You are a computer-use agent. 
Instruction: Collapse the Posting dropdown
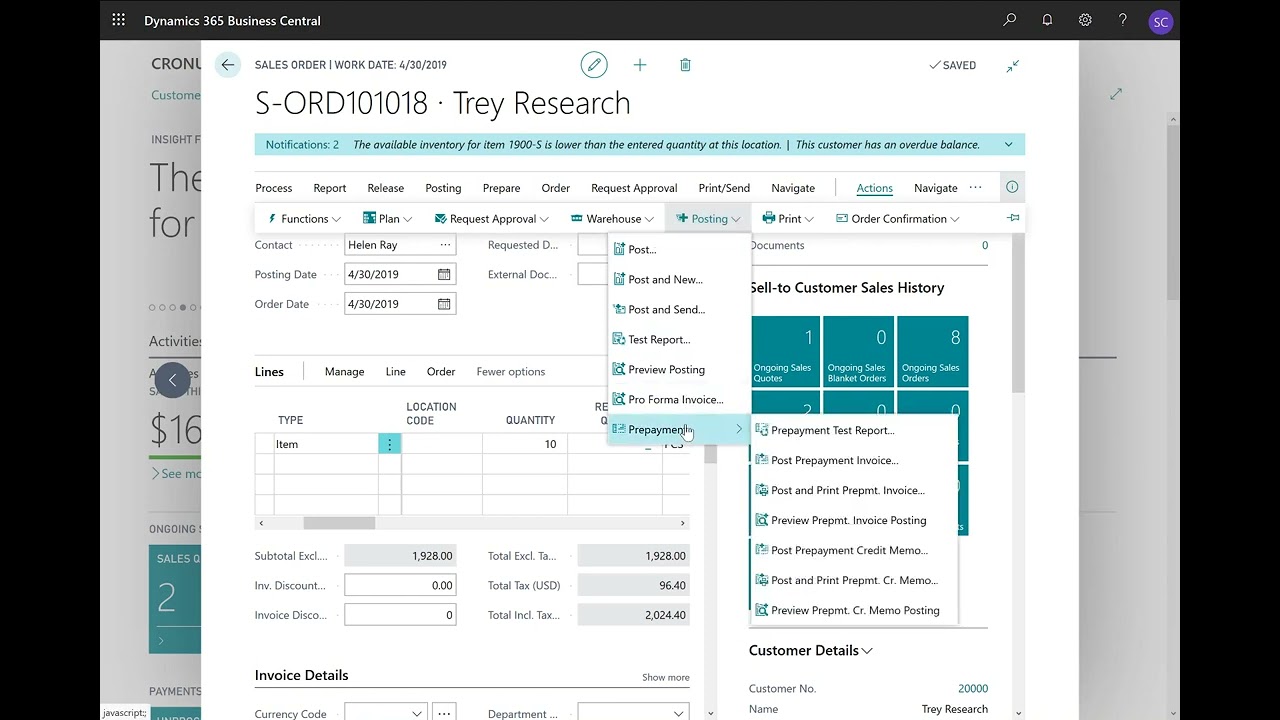(x=708, y=218)
